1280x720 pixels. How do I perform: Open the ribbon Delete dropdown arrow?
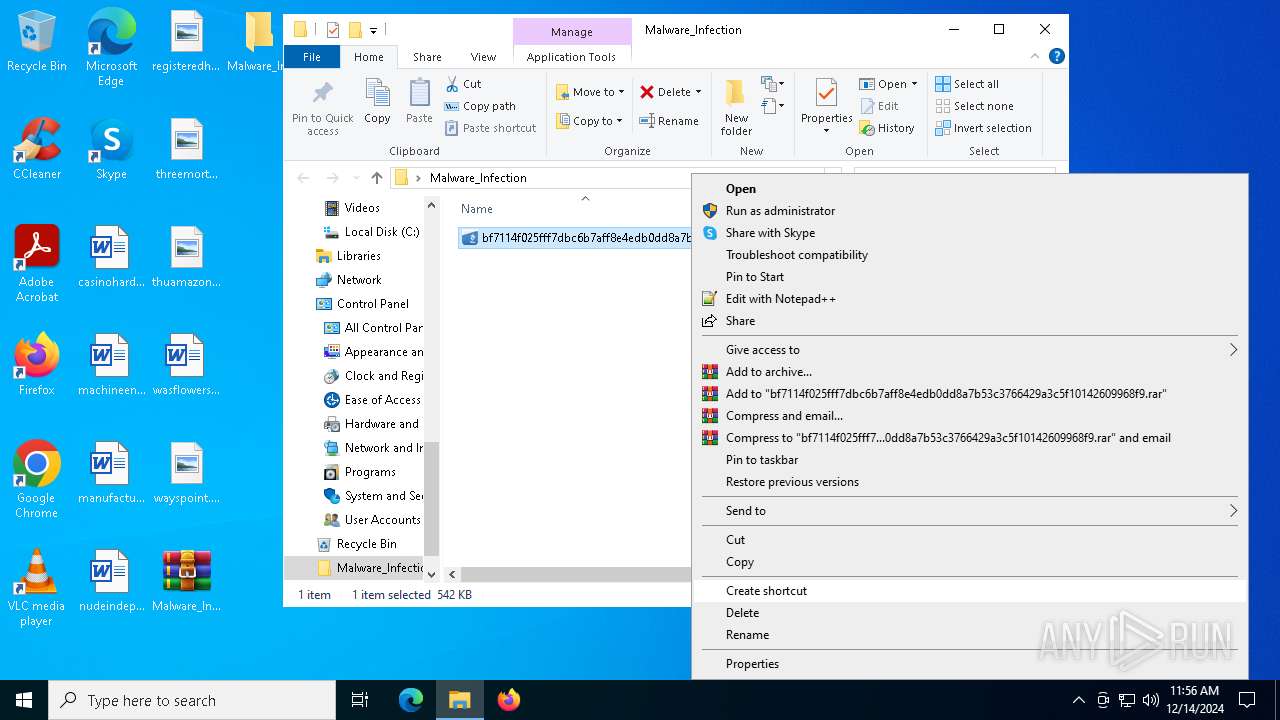pyautogui.click(x=698, y=92)
